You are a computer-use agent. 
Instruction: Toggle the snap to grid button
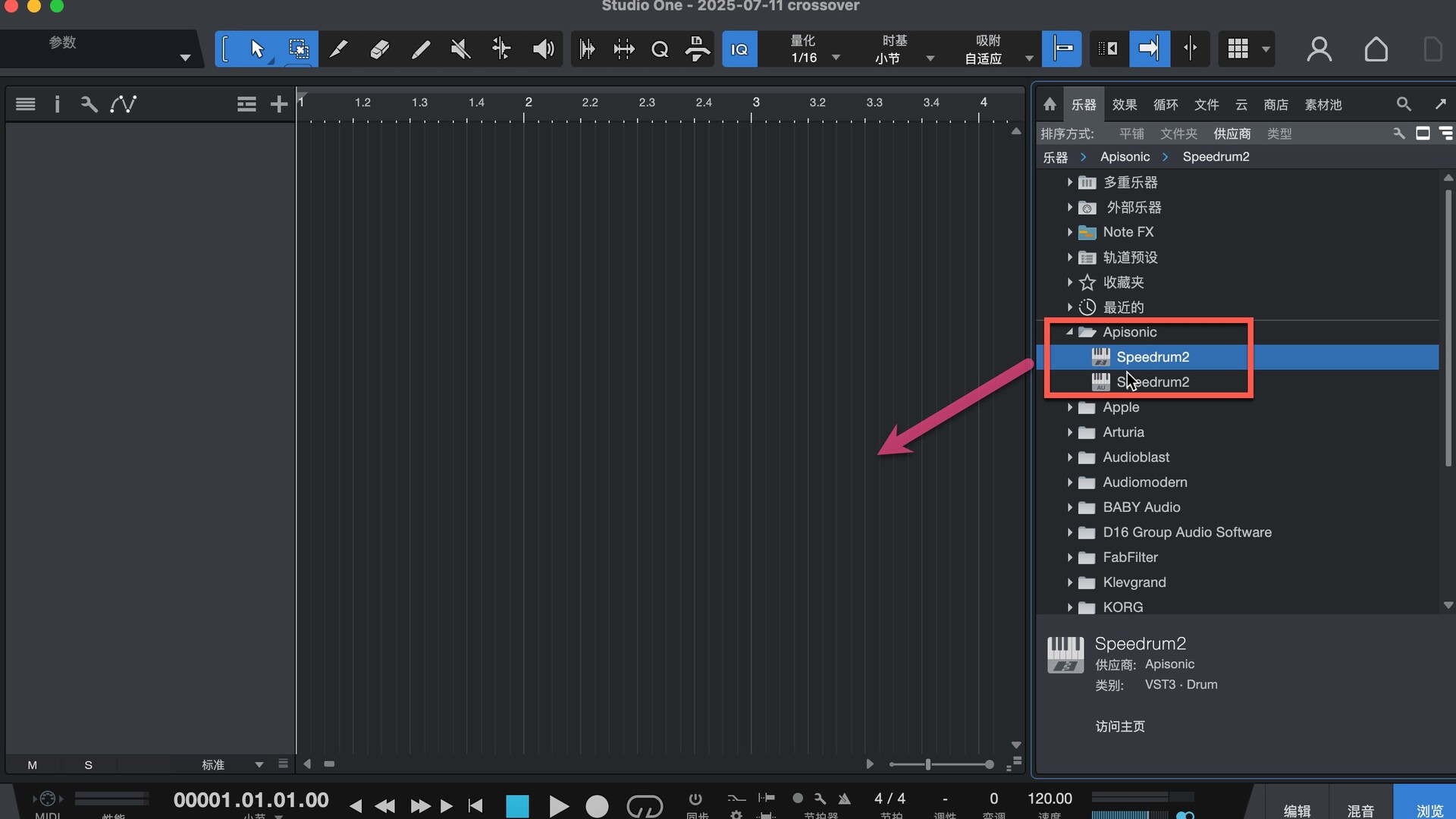1062,50
